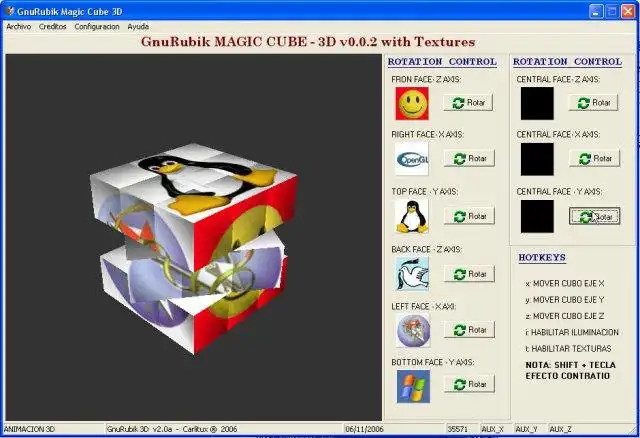640x438 pixels.
Task: Rotate the Top Face Y axis
Action: (469, 216)
